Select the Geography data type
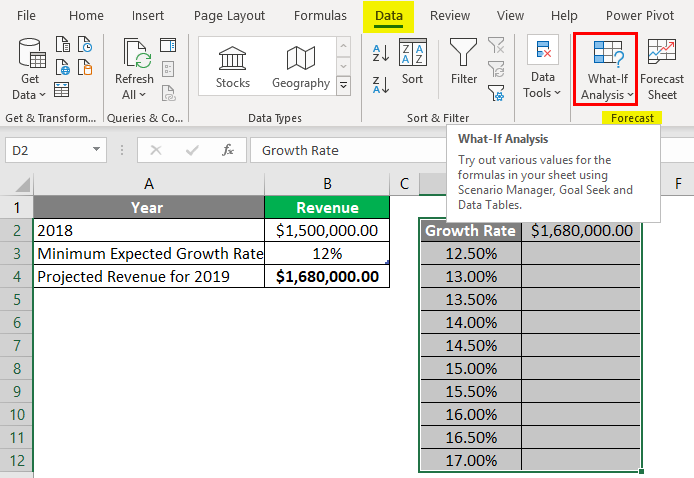The image size is (694, 478). pos(300,66)
